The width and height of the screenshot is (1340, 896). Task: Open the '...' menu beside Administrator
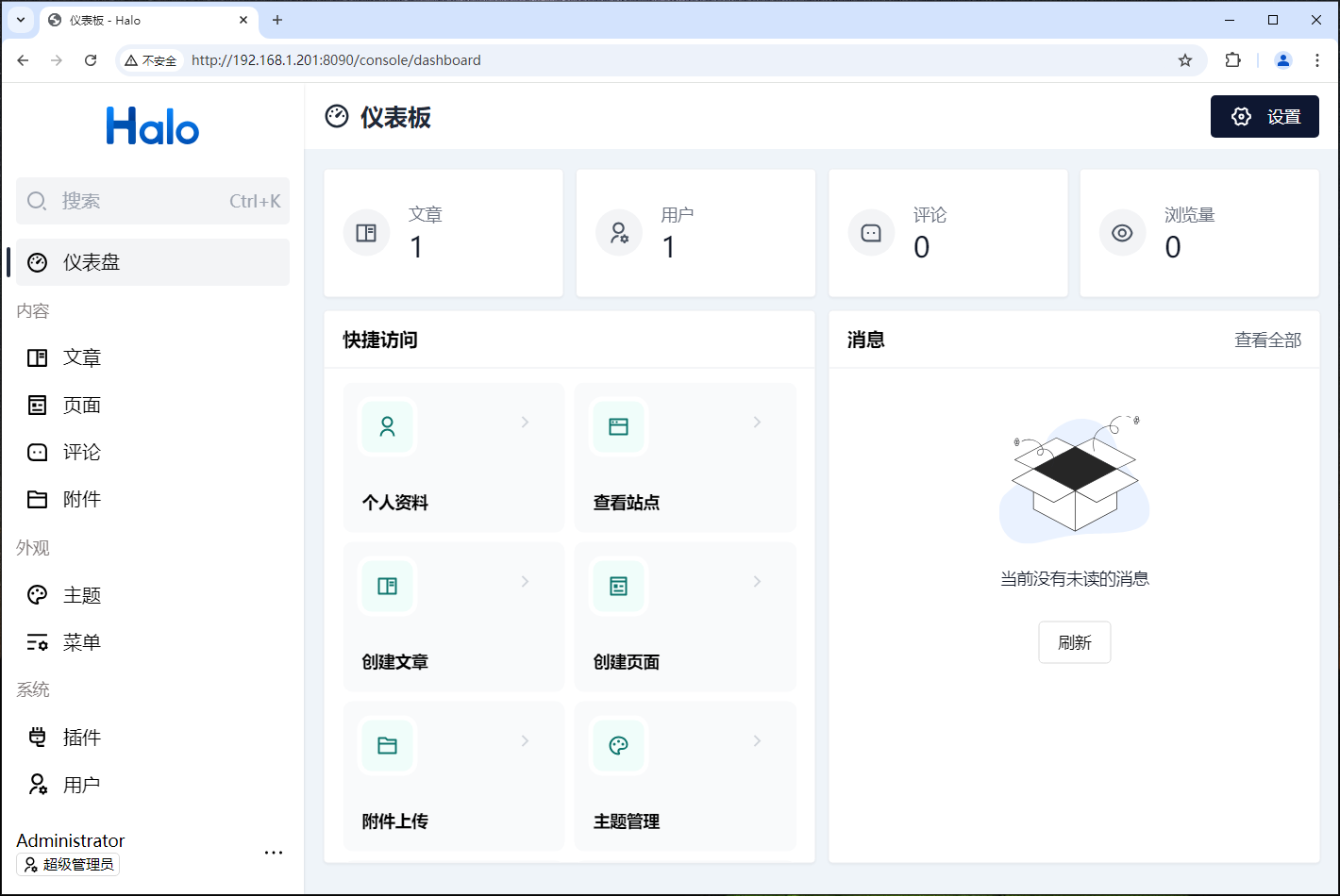point(274,852)
